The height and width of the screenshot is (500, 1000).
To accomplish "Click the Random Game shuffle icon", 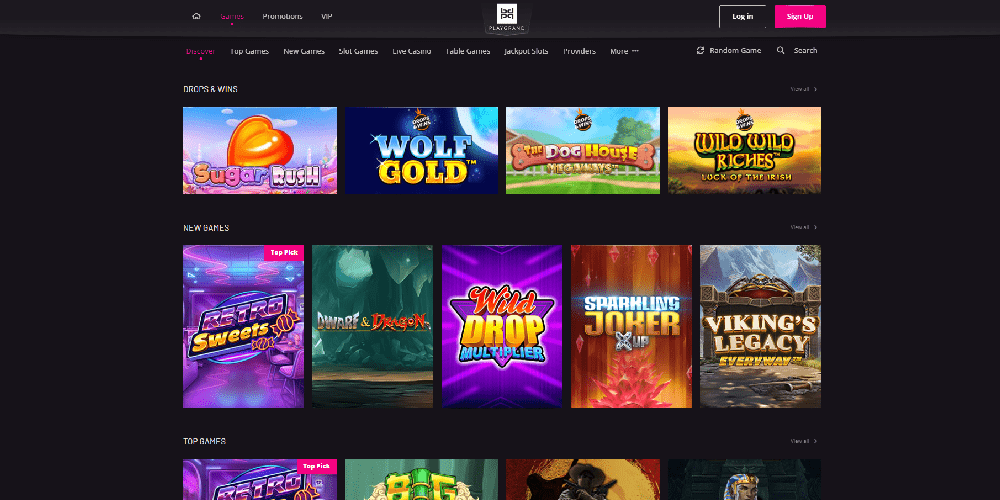I will tap(701, 50).
